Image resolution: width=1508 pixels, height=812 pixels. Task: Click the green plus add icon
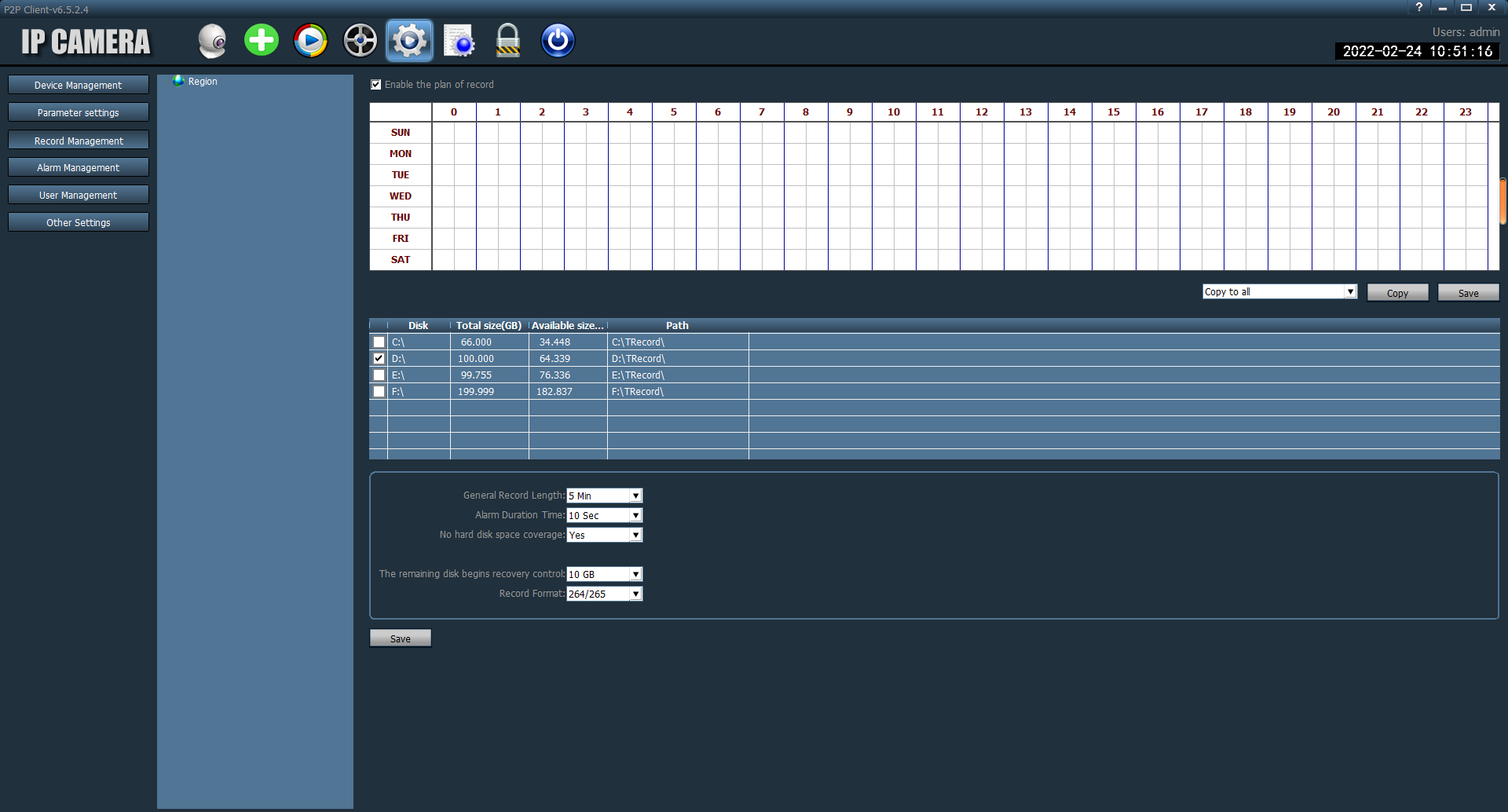pos(262,41)
